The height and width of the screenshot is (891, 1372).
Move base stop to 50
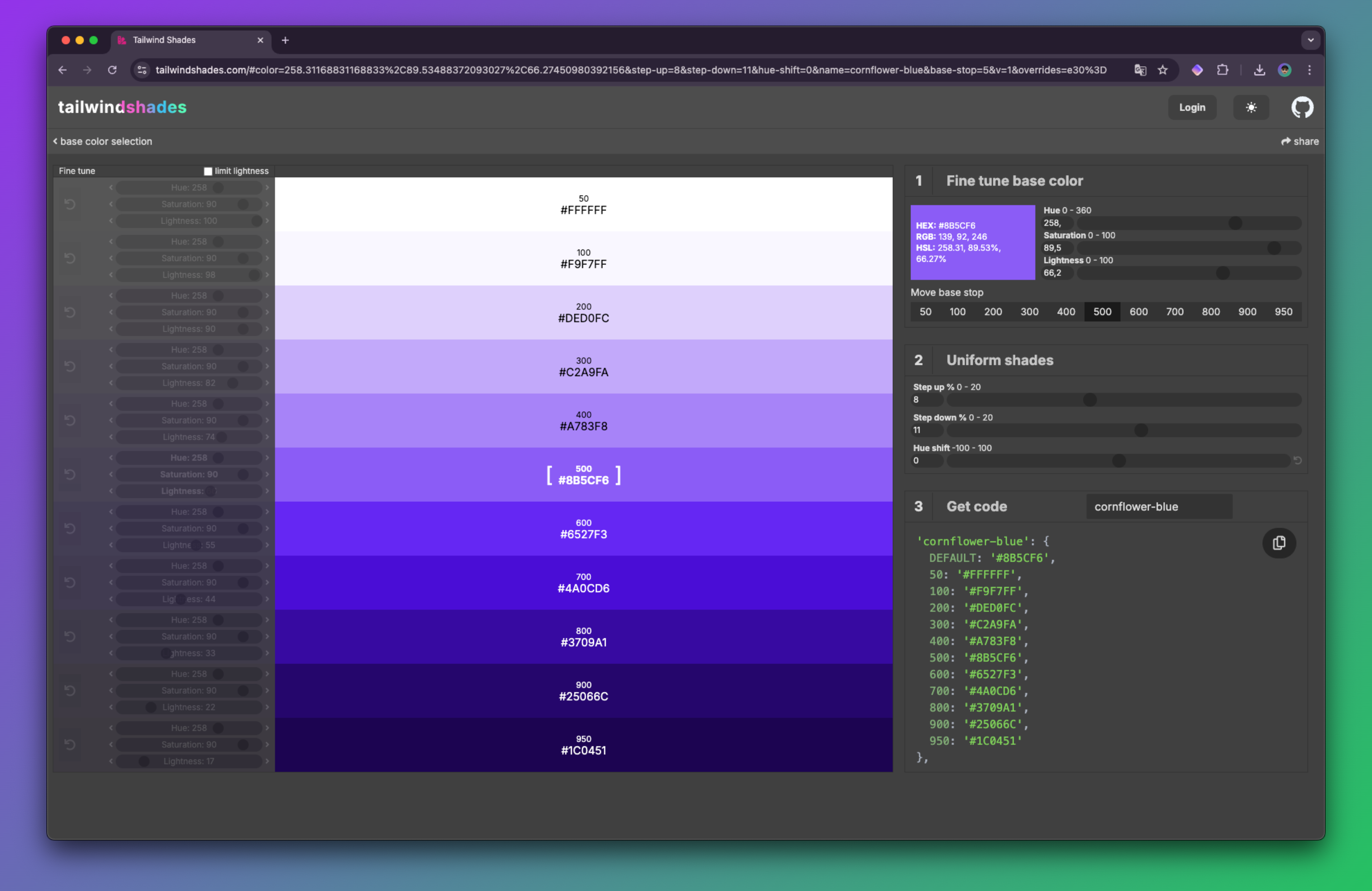click(925, 312)
